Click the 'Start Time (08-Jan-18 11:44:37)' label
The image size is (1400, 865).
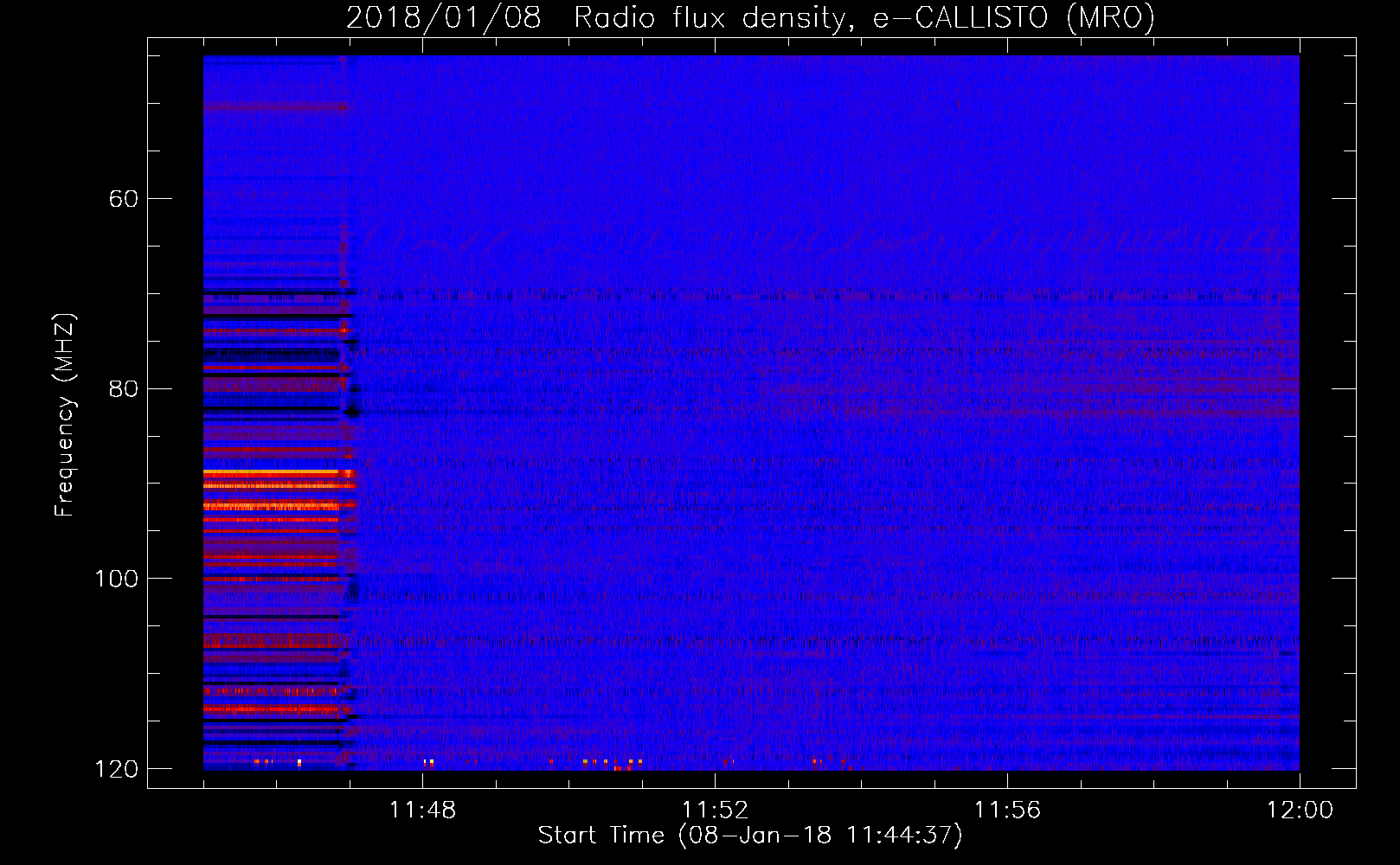(x=750, y=836)
